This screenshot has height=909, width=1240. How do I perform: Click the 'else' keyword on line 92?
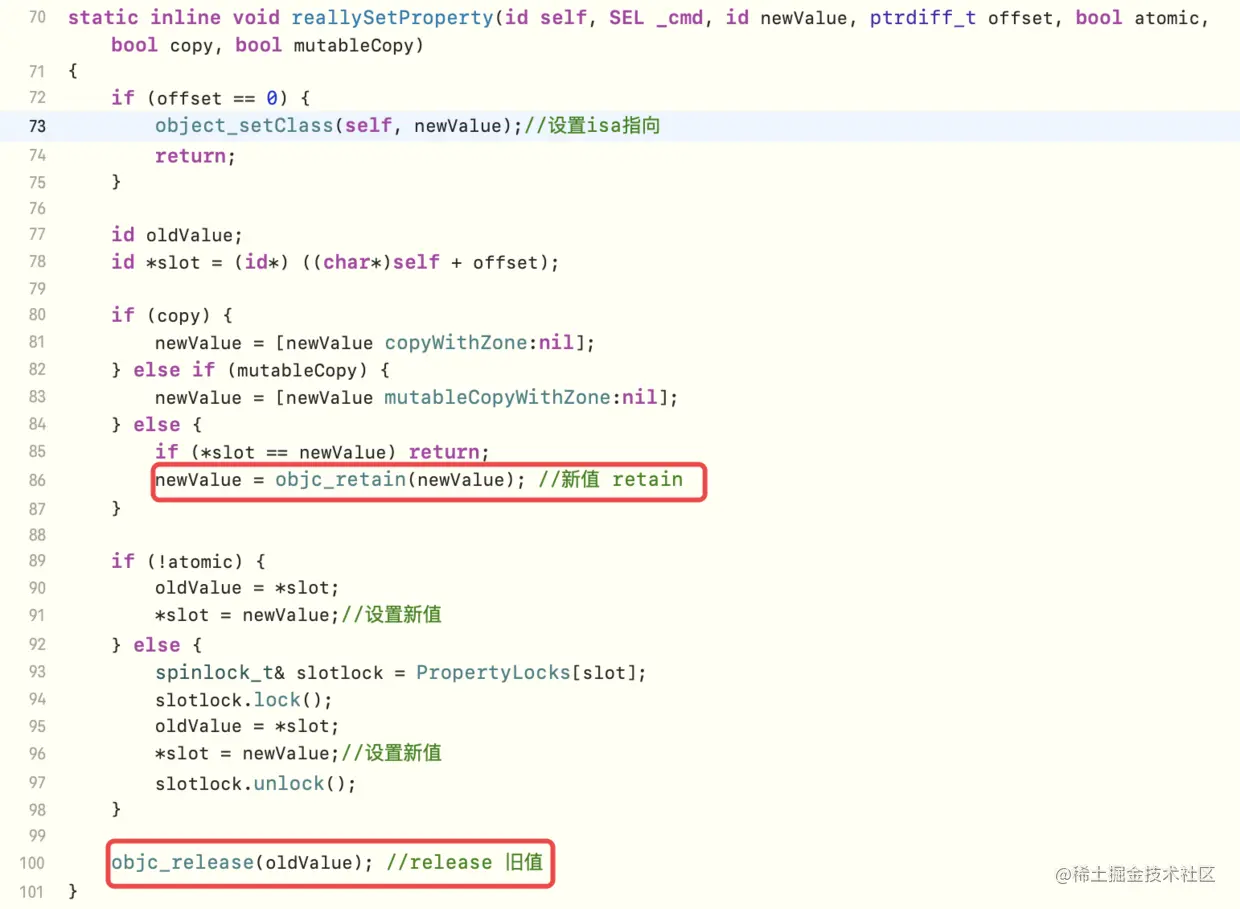tap(157, 646)
